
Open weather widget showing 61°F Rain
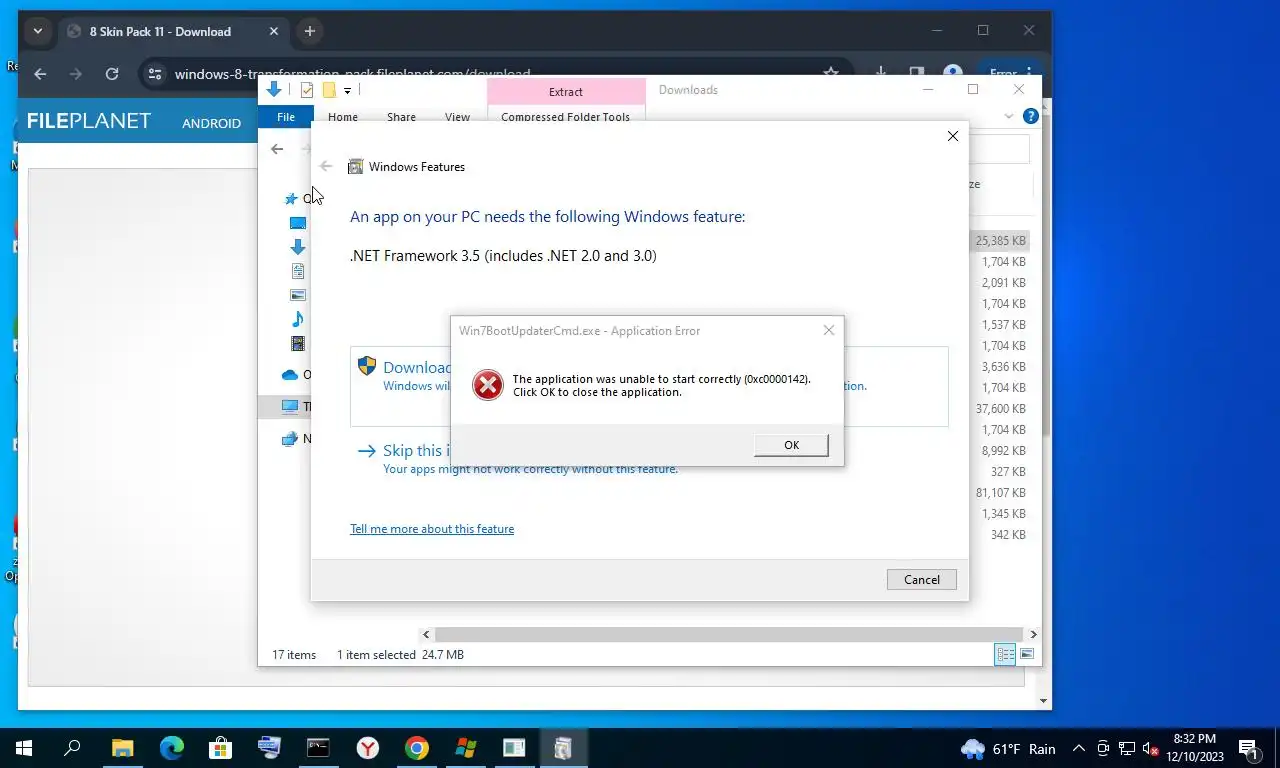click(x=1008, y=749)
